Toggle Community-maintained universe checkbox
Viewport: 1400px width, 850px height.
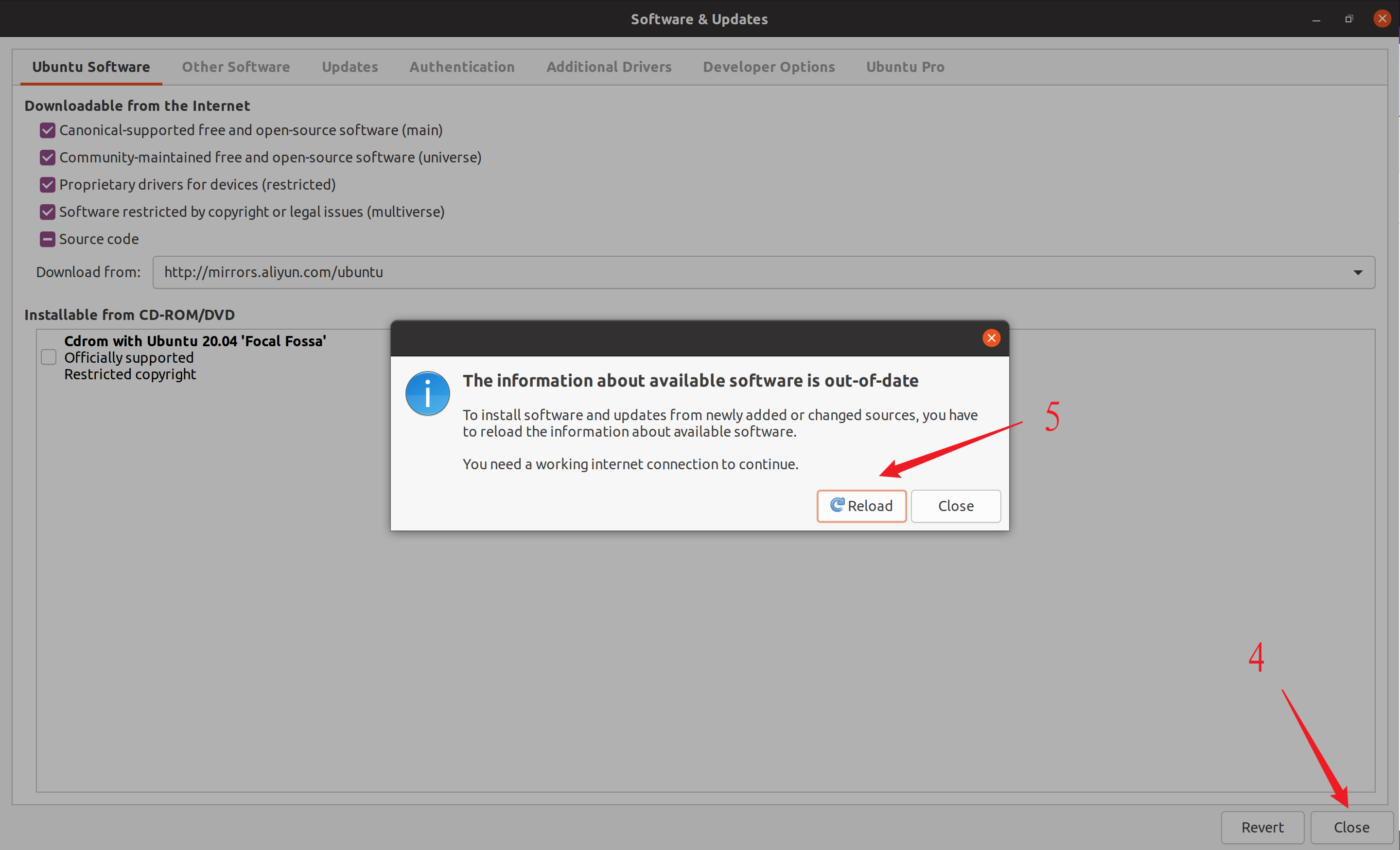point(47,157)
